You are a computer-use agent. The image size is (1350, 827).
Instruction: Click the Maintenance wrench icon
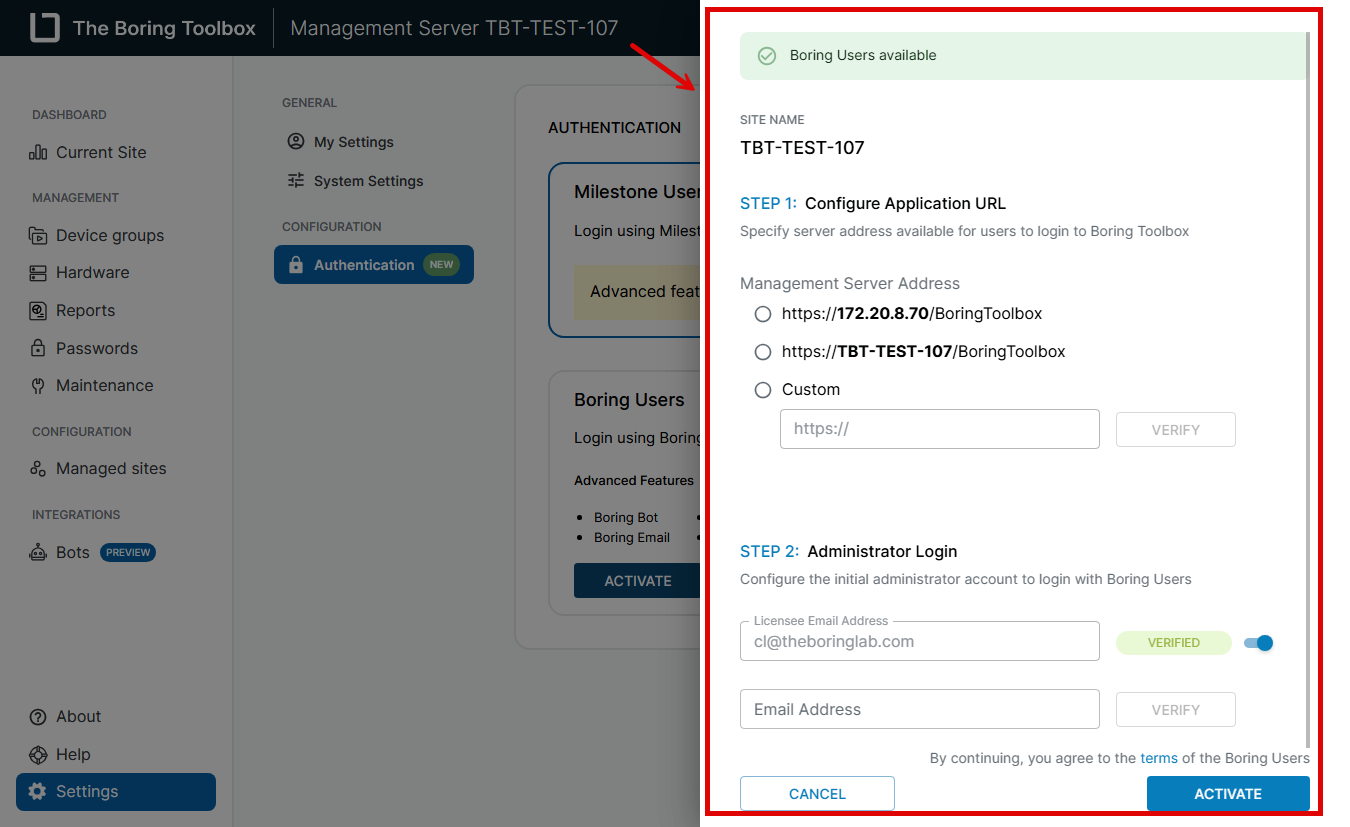[38, 386]
